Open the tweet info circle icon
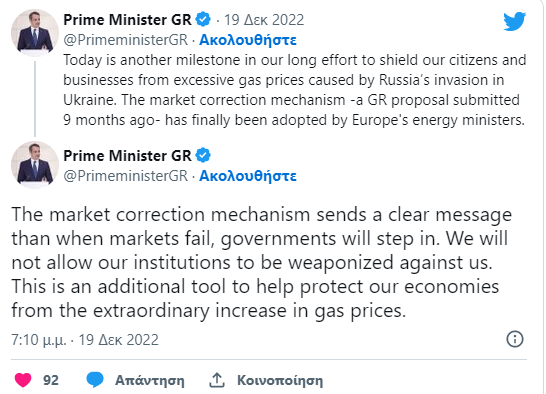Screen dimensions: 546x394 [515, 339]
